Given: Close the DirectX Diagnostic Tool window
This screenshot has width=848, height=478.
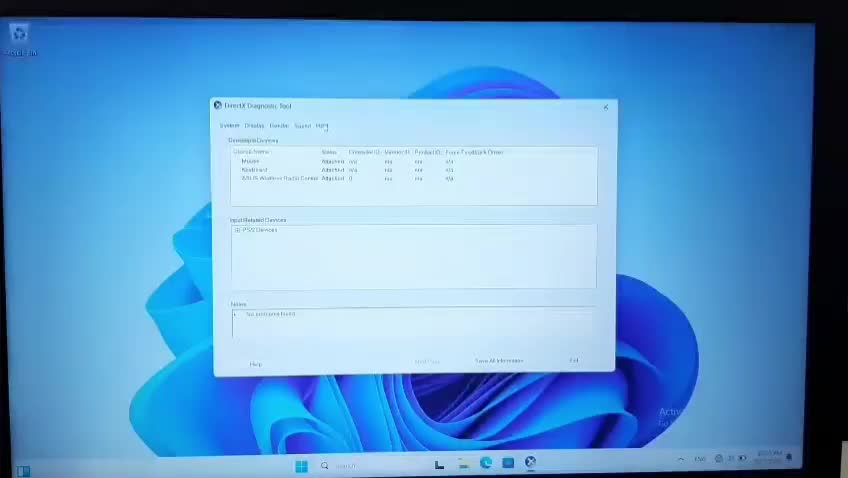Looking at the screenshot, I should tap(606, 107).
